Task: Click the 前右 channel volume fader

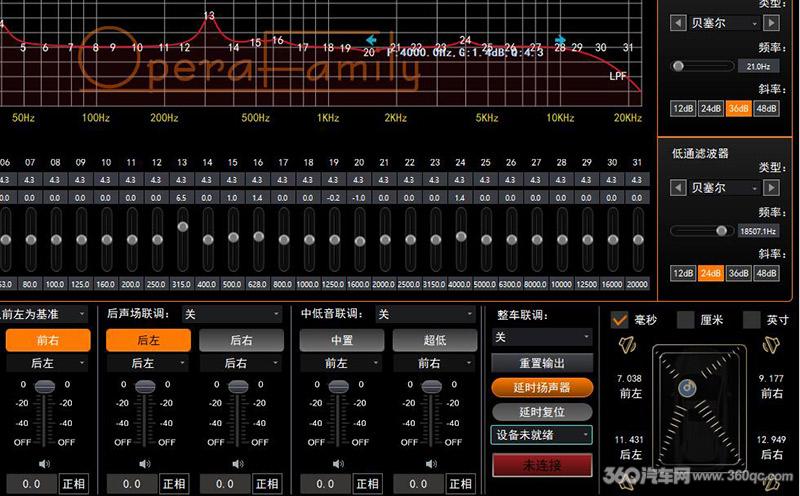Action: tap(44, 387)
